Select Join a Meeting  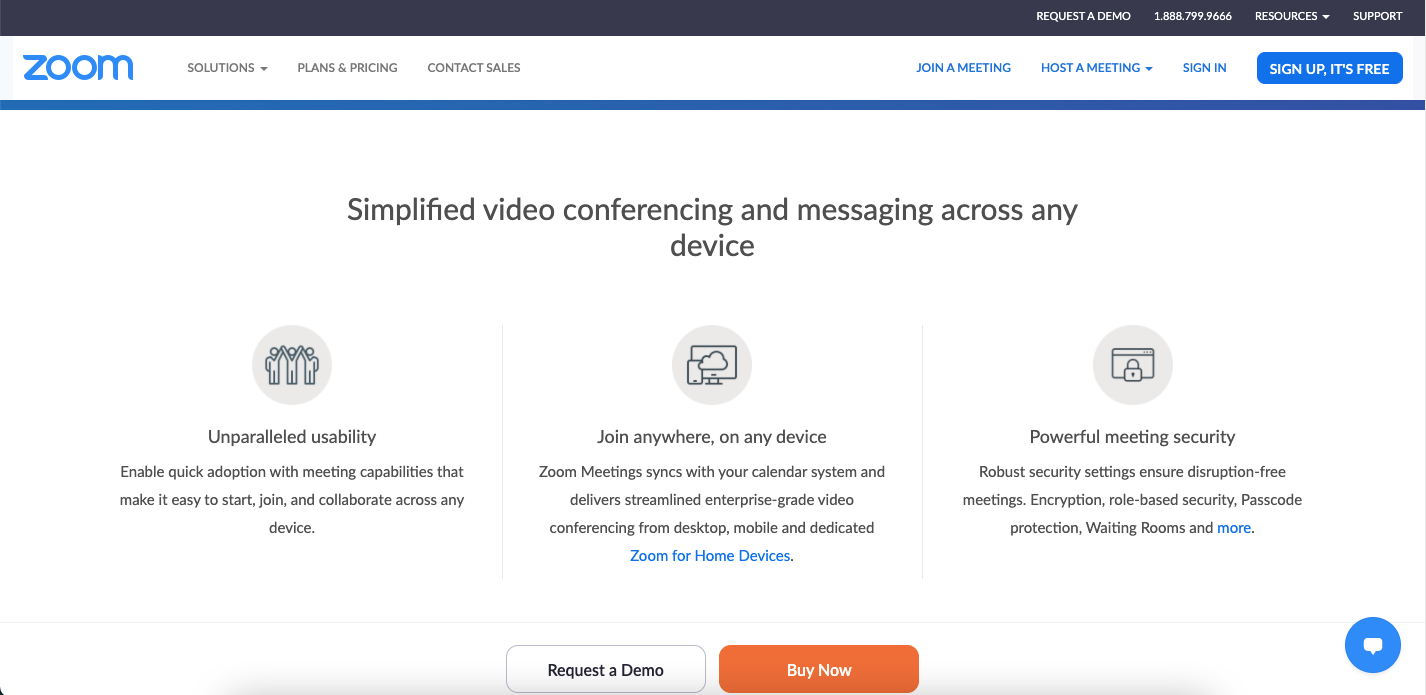963,67
